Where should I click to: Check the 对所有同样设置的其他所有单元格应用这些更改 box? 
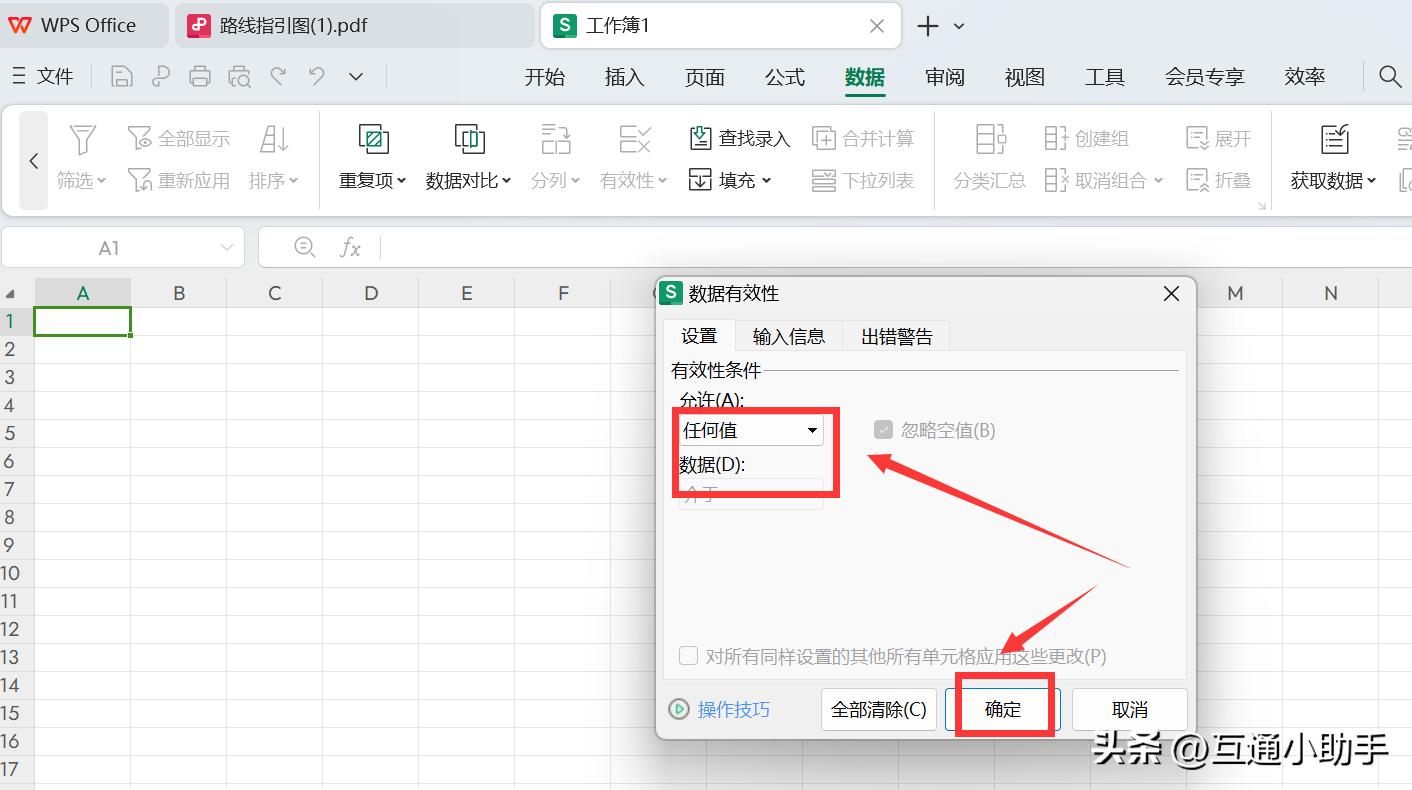click(688, 656)
